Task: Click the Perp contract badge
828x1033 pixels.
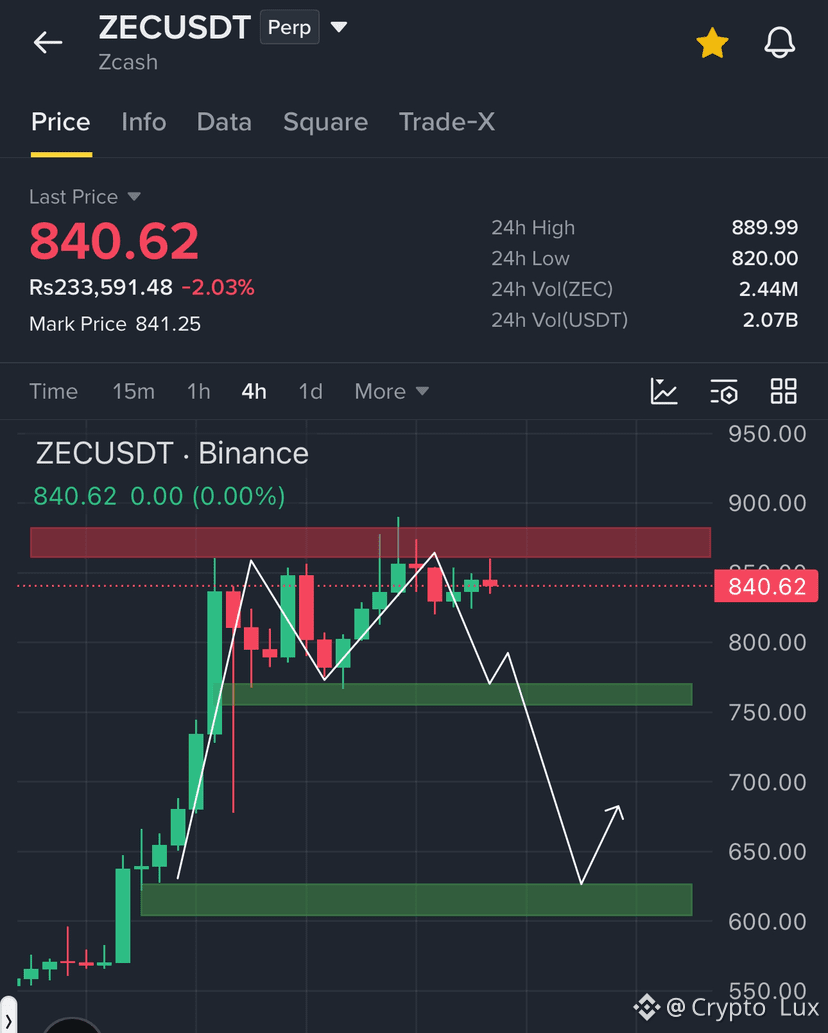Action: tap(290, 27)
